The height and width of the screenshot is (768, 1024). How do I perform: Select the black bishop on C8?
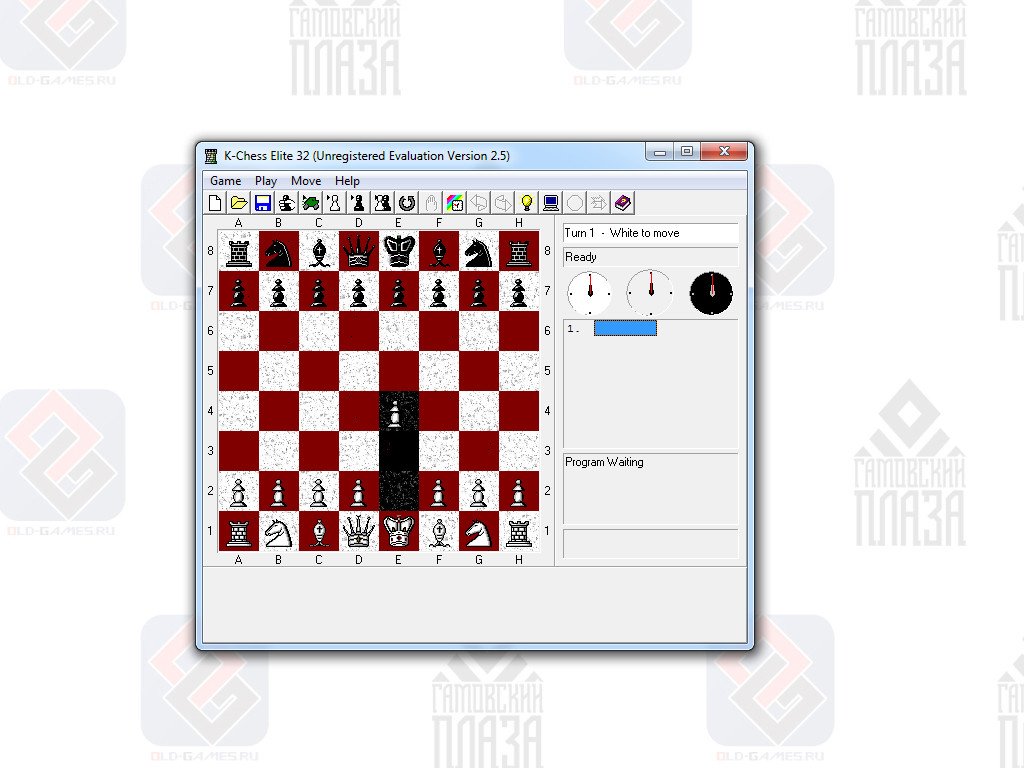click(x=319, y=251)
